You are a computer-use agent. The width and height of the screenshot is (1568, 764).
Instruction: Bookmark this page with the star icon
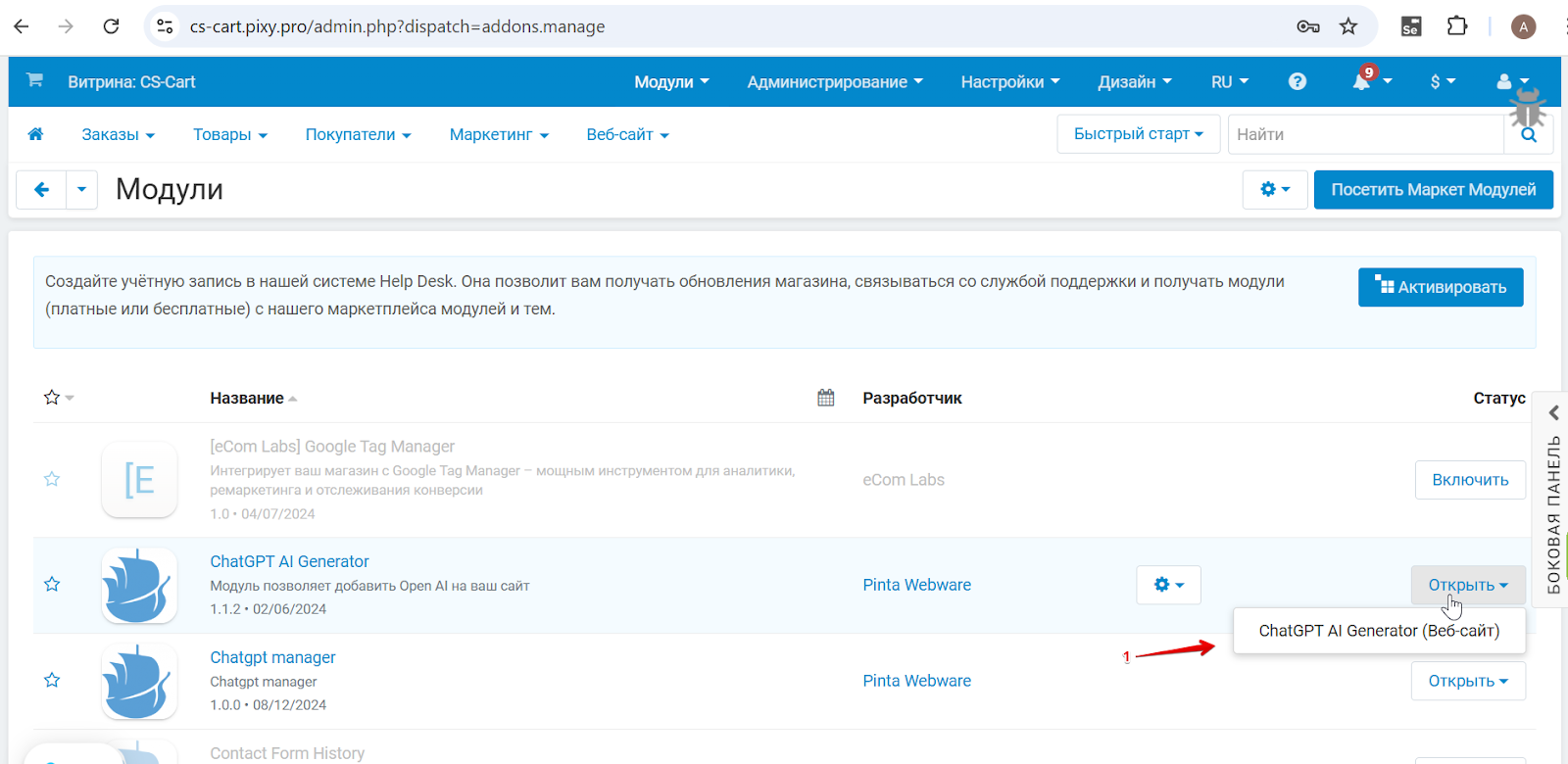[x=1348, y=26]
